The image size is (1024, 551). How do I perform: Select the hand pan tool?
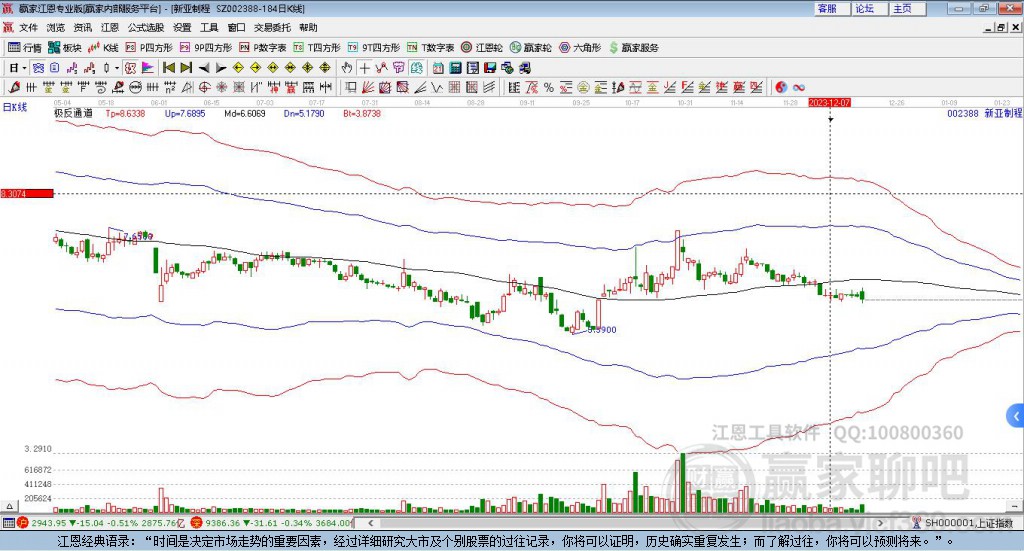347,68
